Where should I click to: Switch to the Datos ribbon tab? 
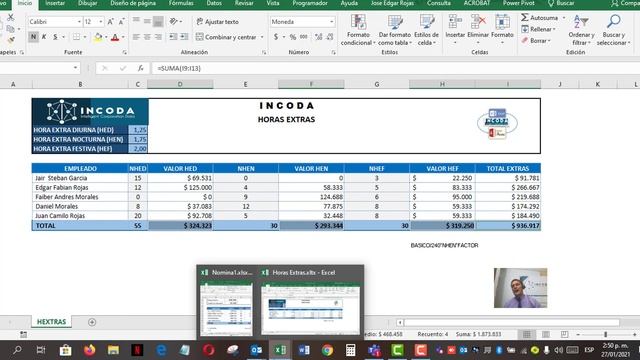214,3
